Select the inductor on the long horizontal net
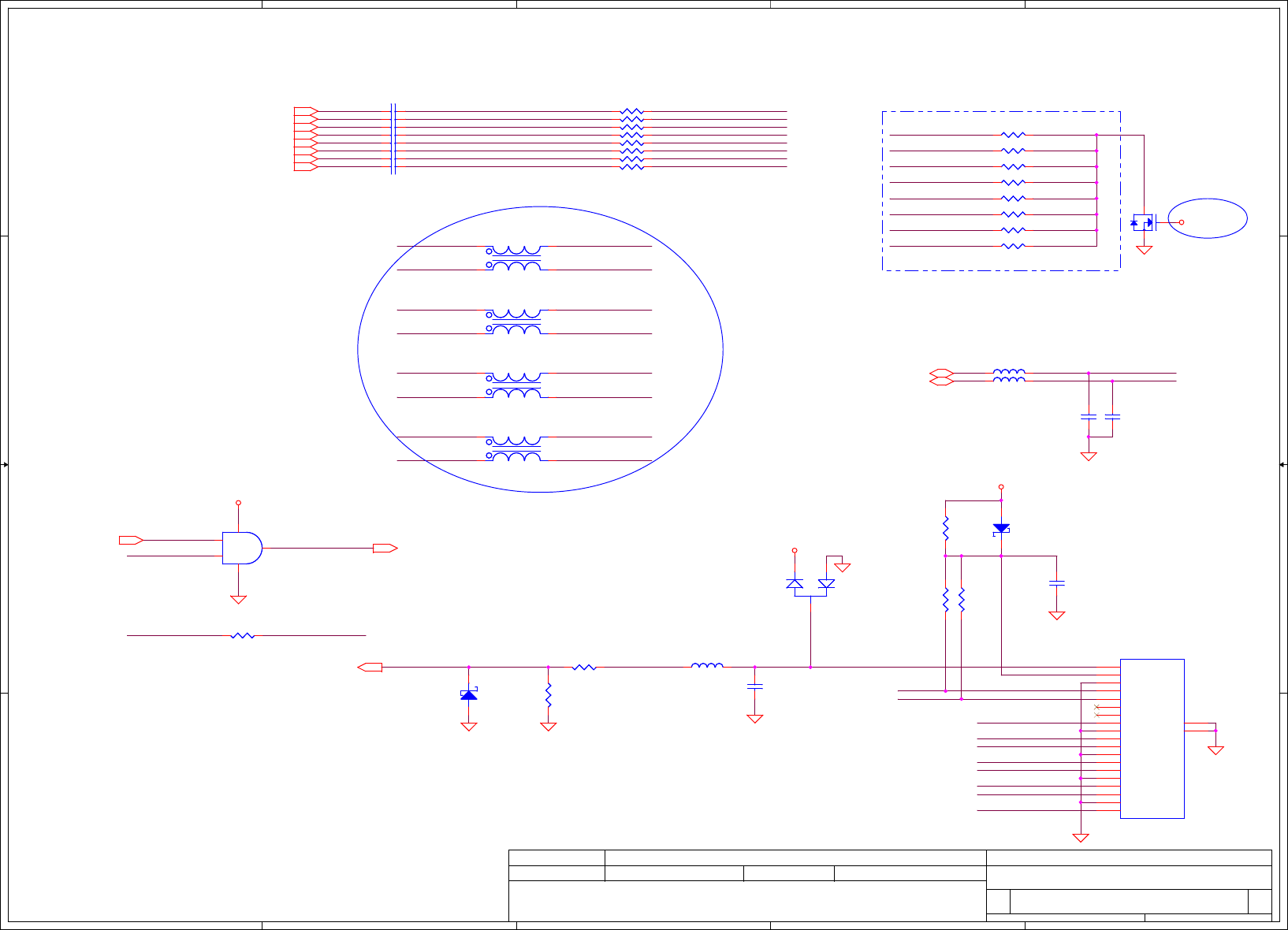 [707, 666]
